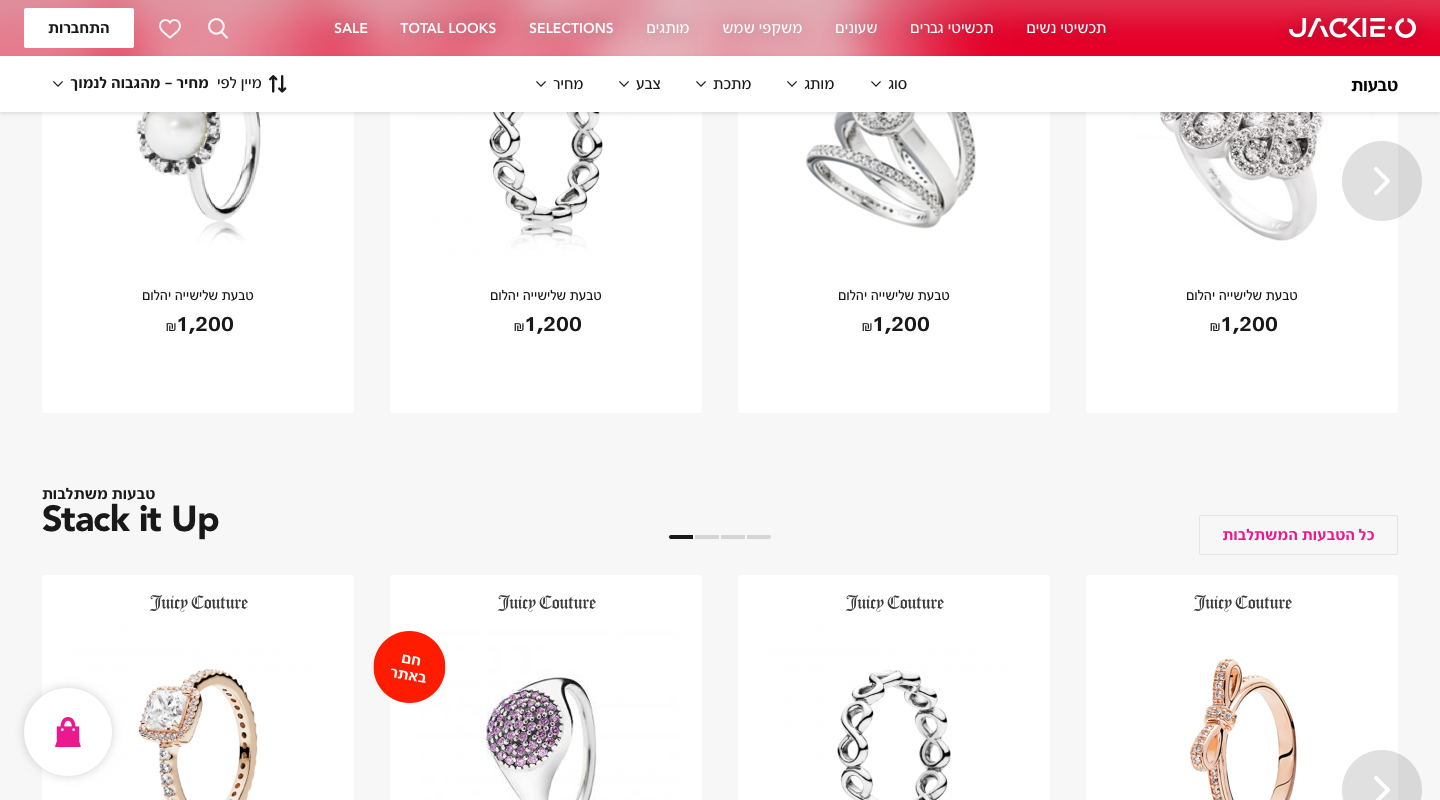Expand the סוג filter dropdown
This screenshot has height=800, width=1440.
click(889, 84)
